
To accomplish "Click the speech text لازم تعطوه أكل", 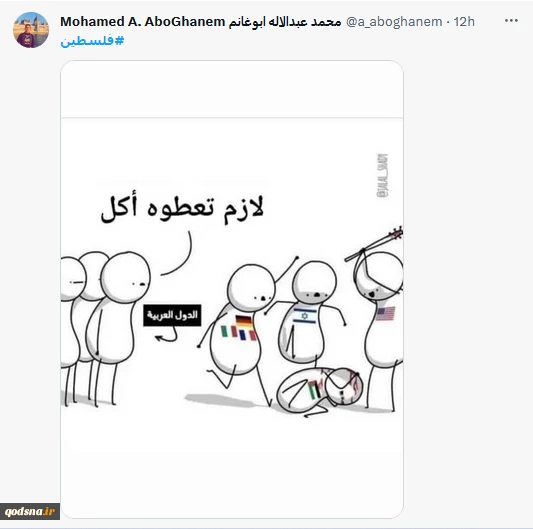I will 182,208.
